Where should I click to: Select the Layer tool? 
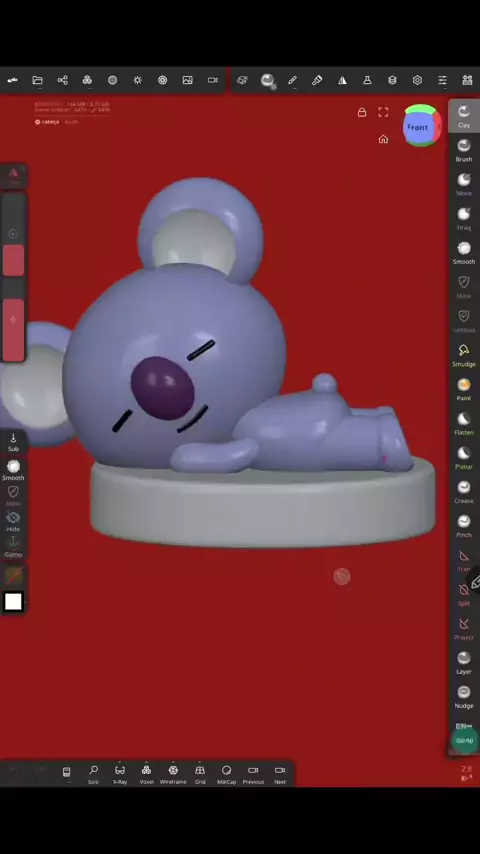point(464,663)
